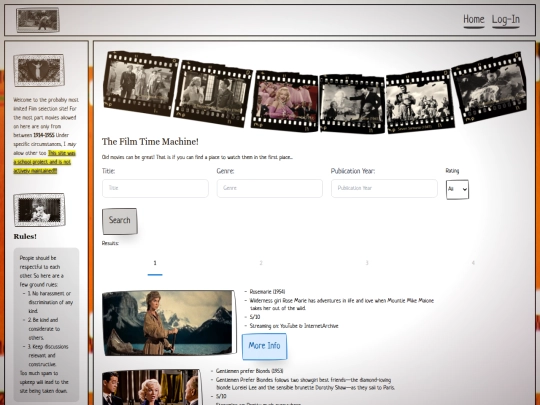
Task: Click rule '1. No harassment or discrimination'
Action: pos(50,302)
